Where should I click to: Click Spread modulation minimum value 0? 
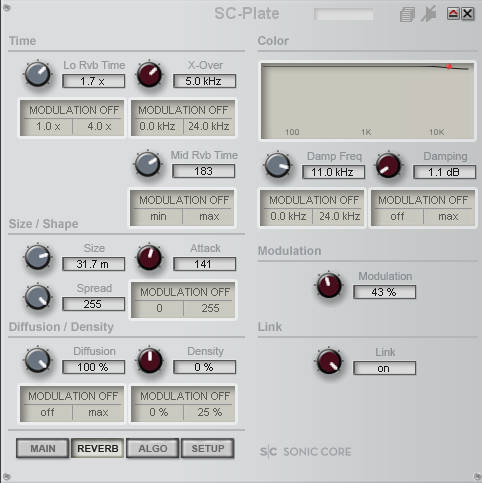159,308
